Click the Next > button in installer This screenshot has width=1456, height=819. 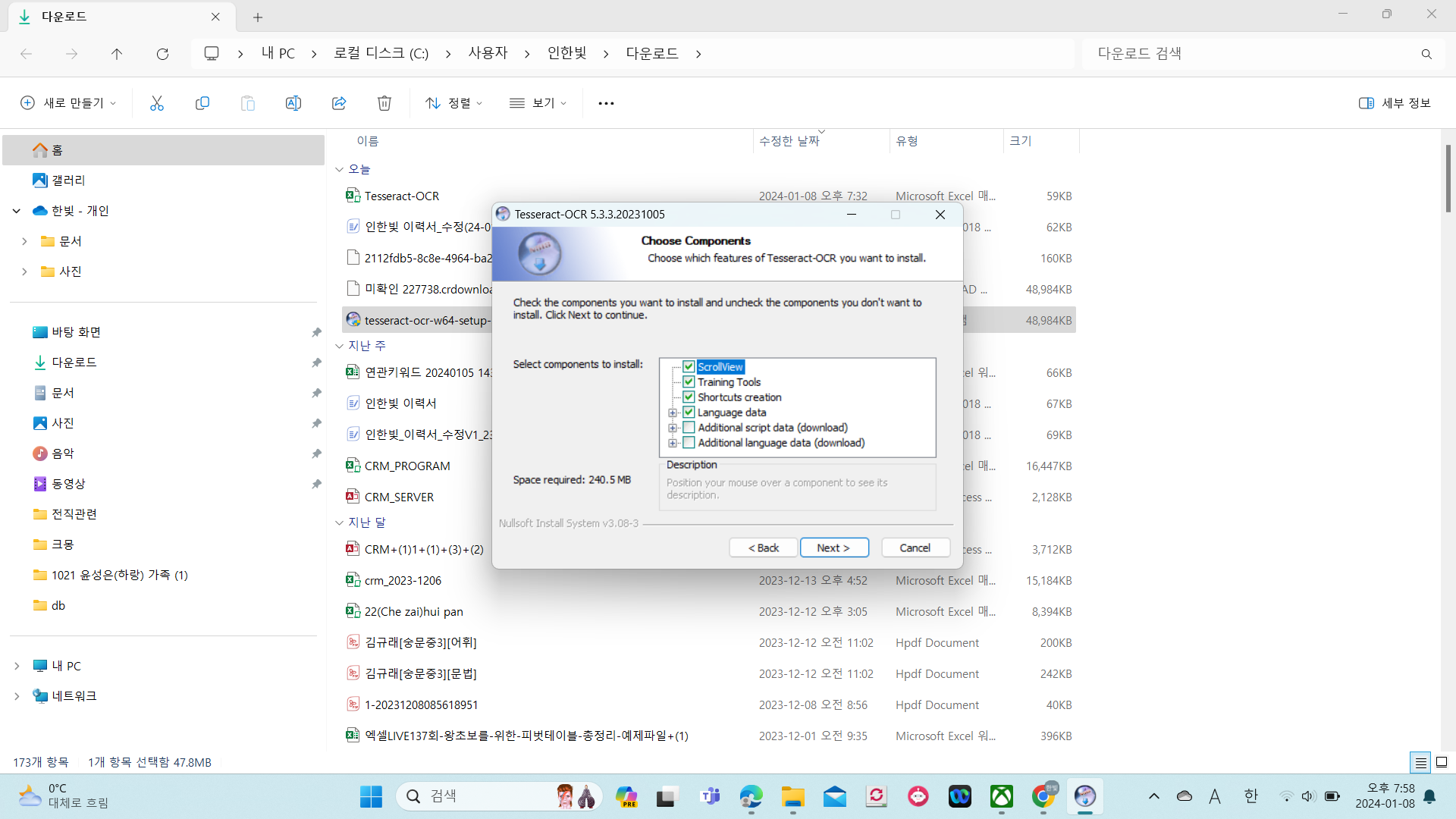[x=833, y=548]
